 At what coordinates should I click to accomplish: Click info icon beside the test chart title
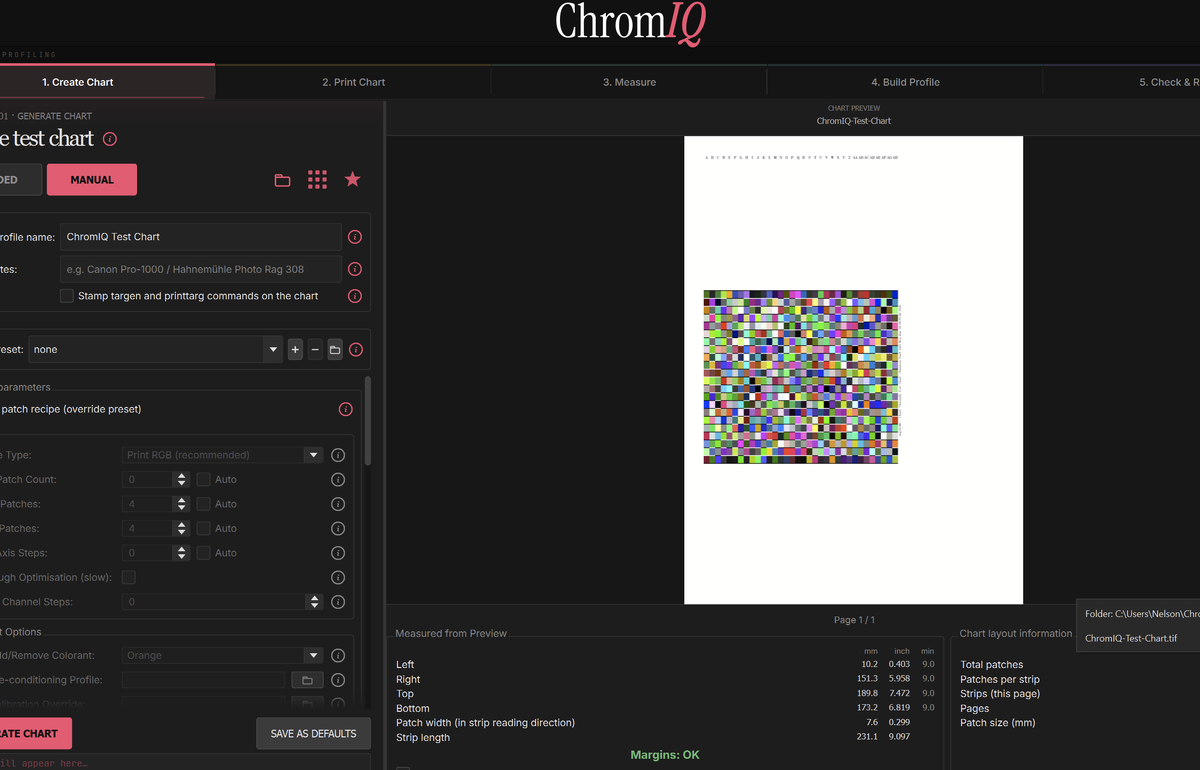(110, 139)
